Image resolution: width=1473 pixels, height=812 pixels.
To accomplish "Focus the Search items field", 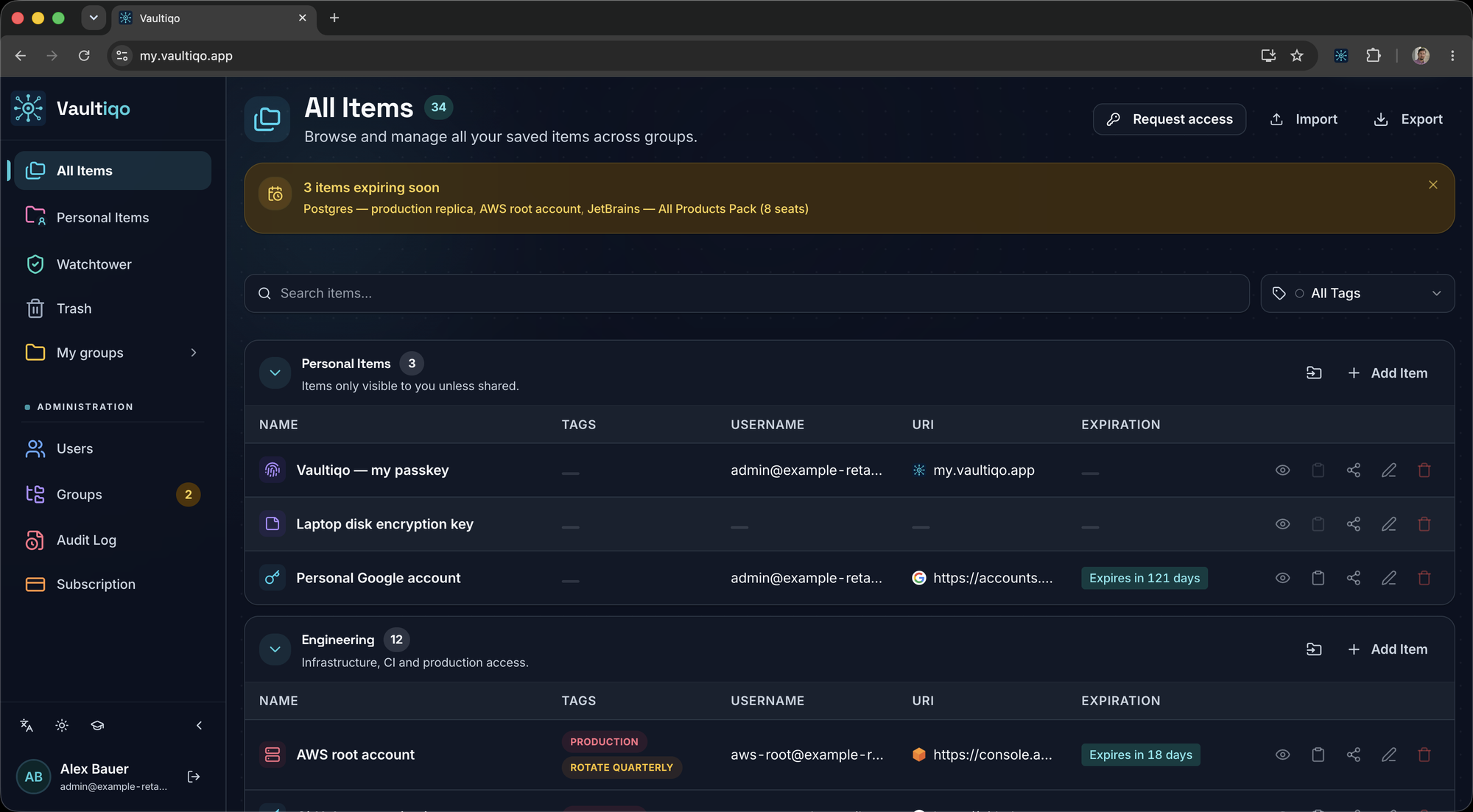I will coord(747,294).
